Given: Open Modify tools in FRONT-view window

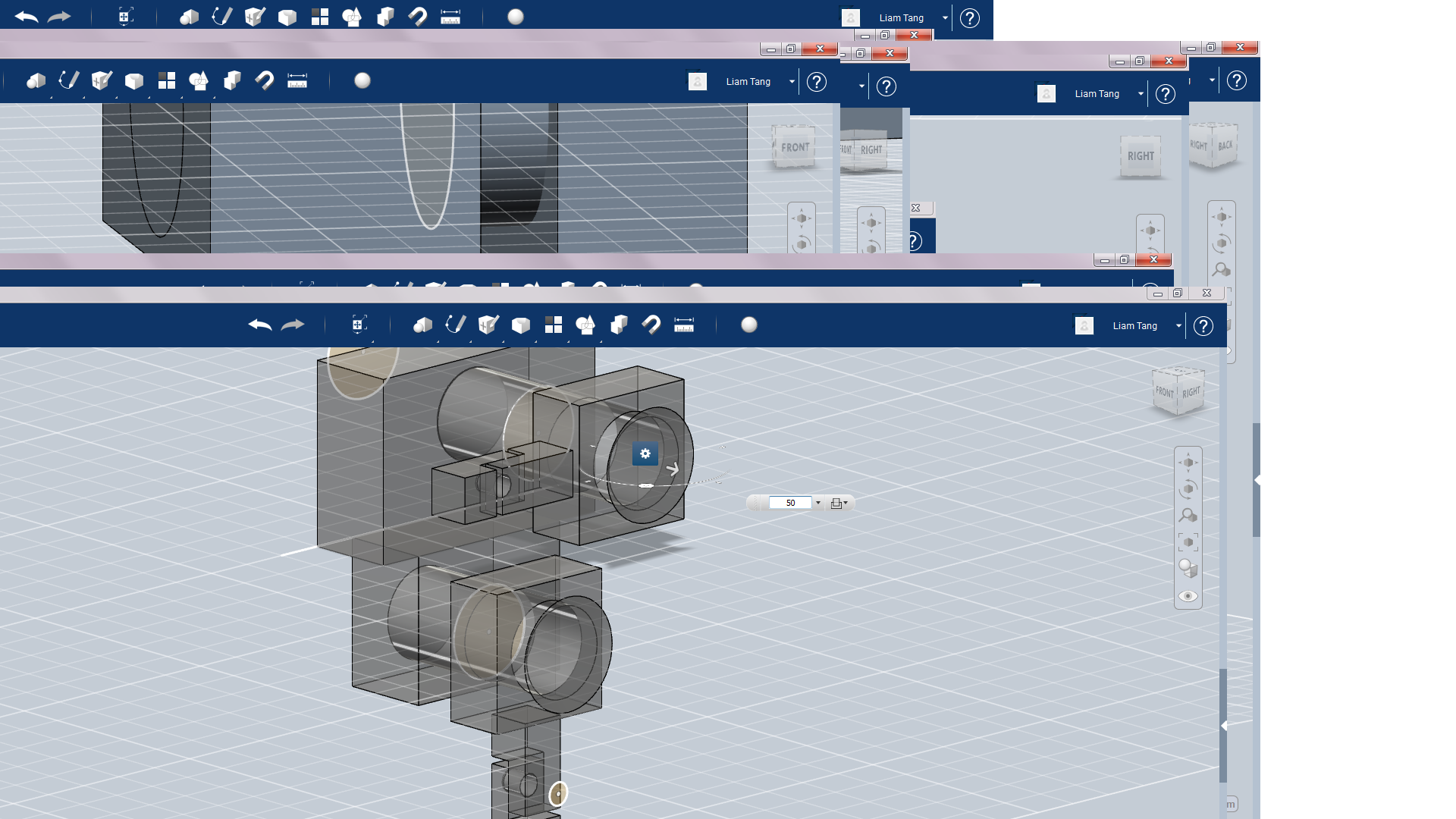Looking at the screenshot, I should [x=134, y=81].
